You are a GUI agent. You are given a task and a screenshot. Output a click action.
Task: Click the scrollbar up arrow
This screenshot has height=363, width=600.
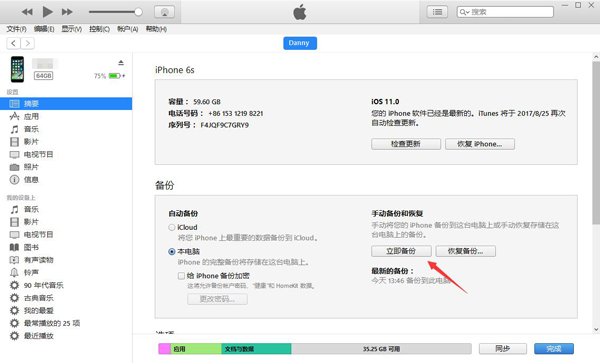(596, 57)
